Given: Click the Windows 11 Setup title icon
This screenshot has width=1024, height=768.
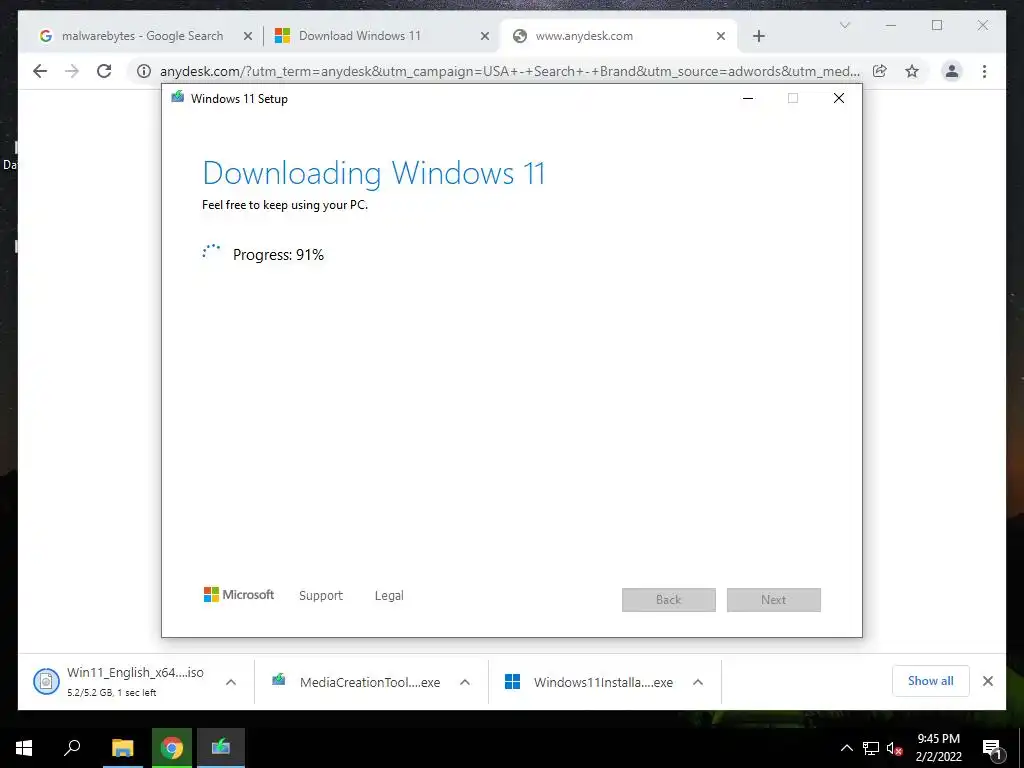Looking at the screenshot, I should point(177,98).
